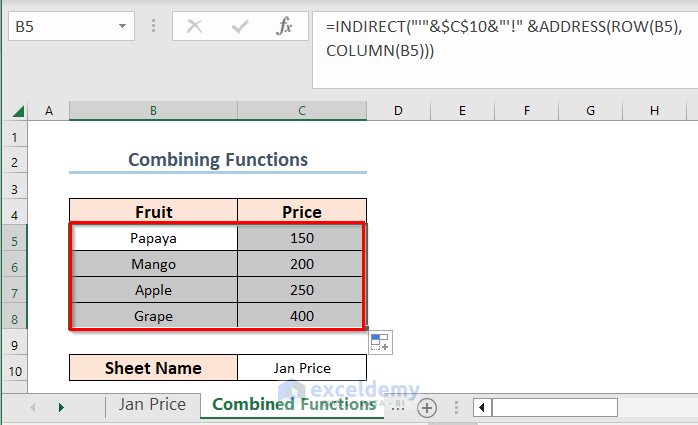Viewport: 698px width, 425px height.
Task: Click the Papaya cell
Action: click(153, 238)
